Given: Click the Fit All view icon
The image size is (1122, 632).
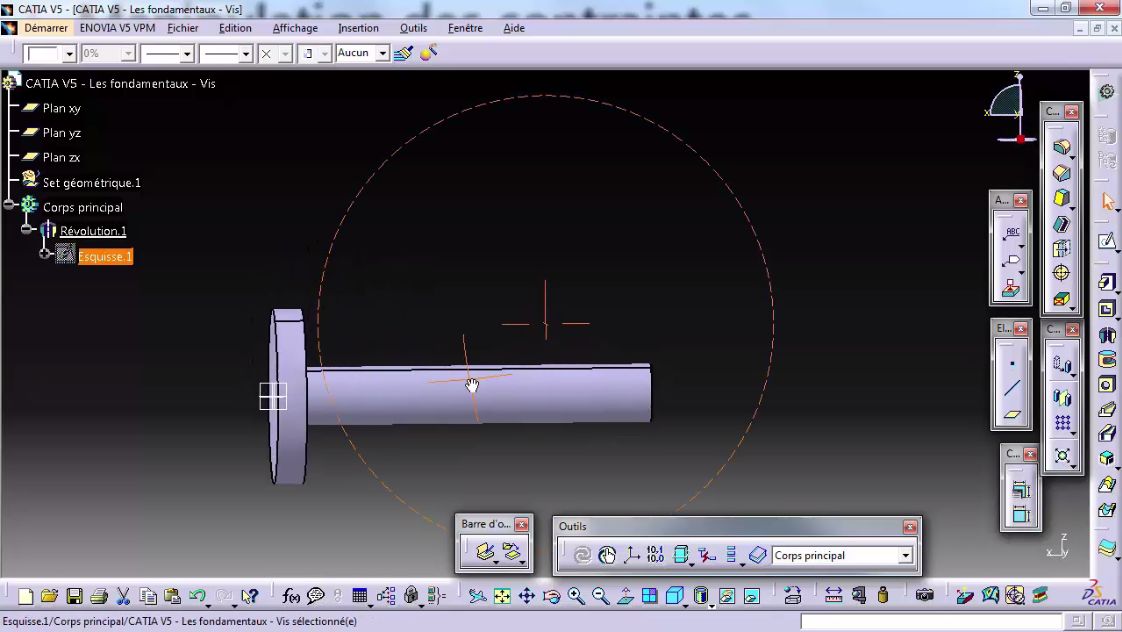Looking at the screenshot, I should (500, 595).
